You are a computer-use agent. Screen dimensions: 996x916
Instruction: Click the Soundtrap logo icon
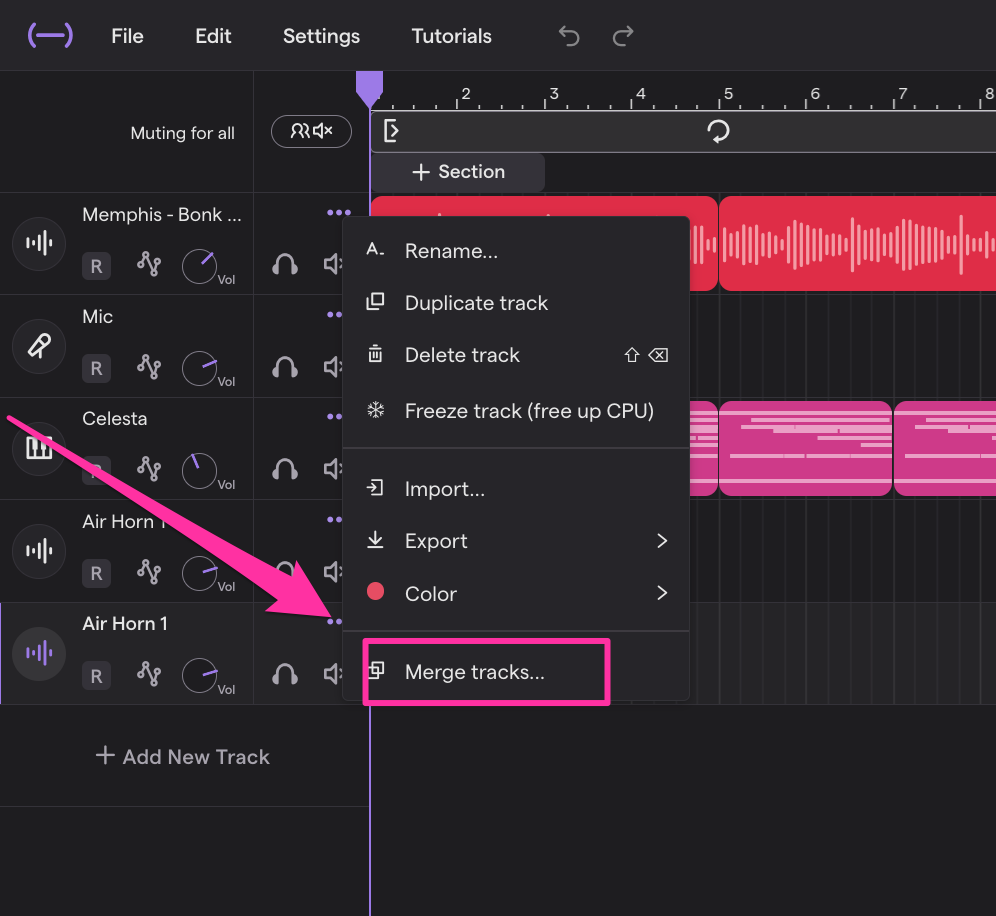(50, 36)
